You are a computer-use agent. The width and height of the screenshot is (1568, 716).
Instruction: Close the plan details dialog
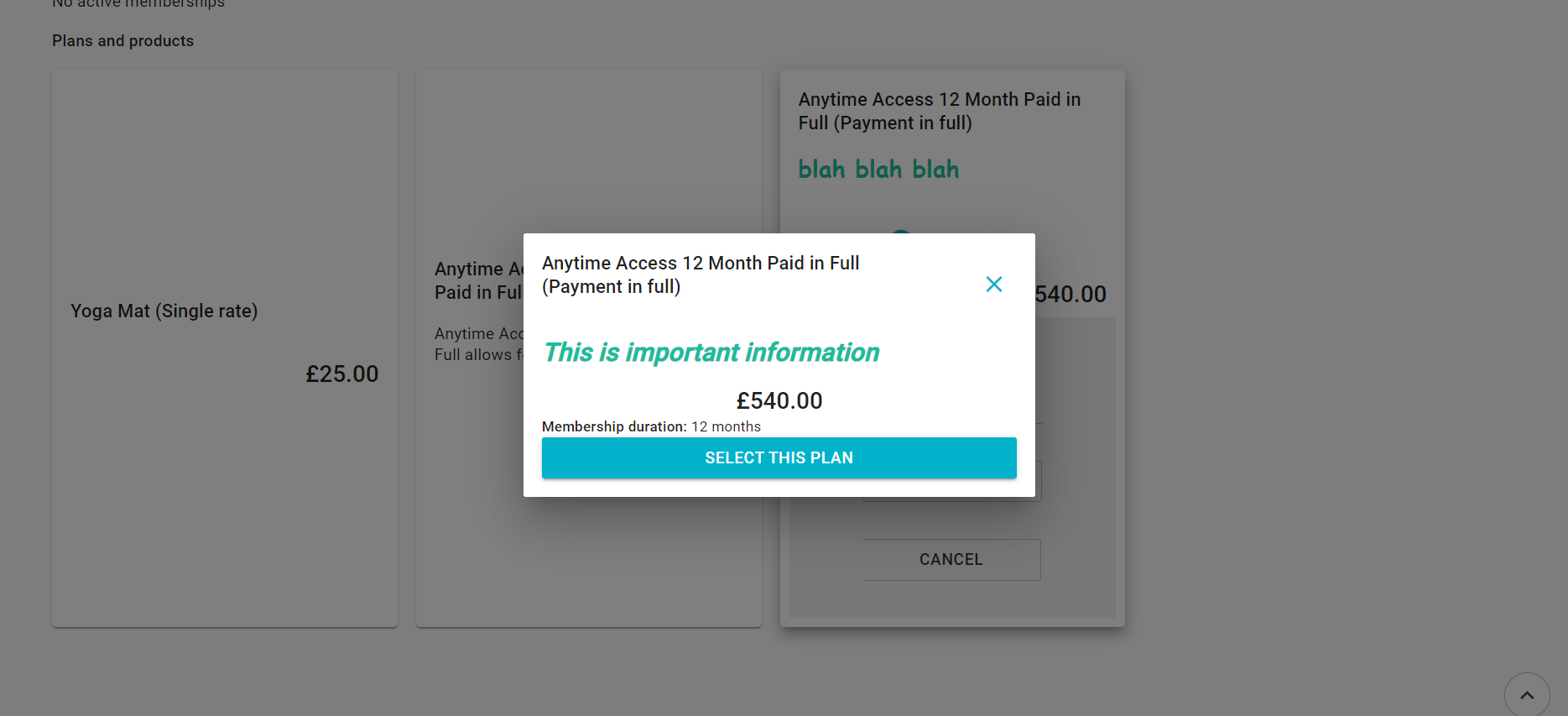pyautogui.click(x=994, y=285)
